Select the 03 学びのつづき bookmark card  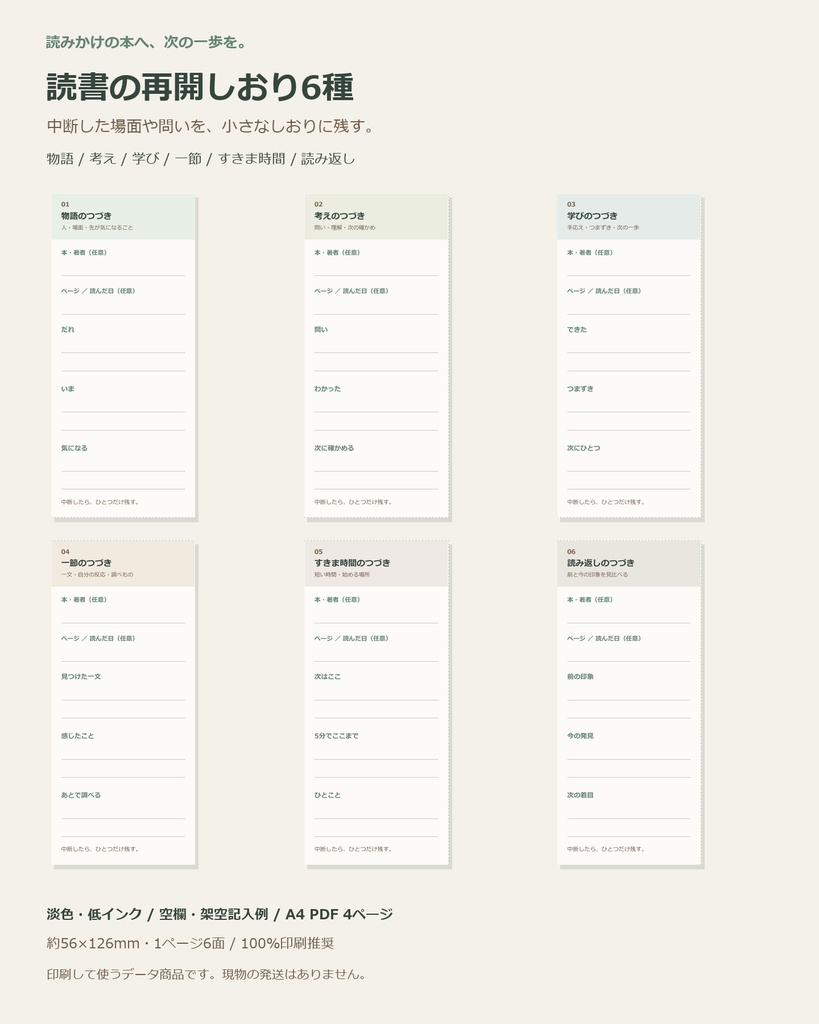pos(629,357)
